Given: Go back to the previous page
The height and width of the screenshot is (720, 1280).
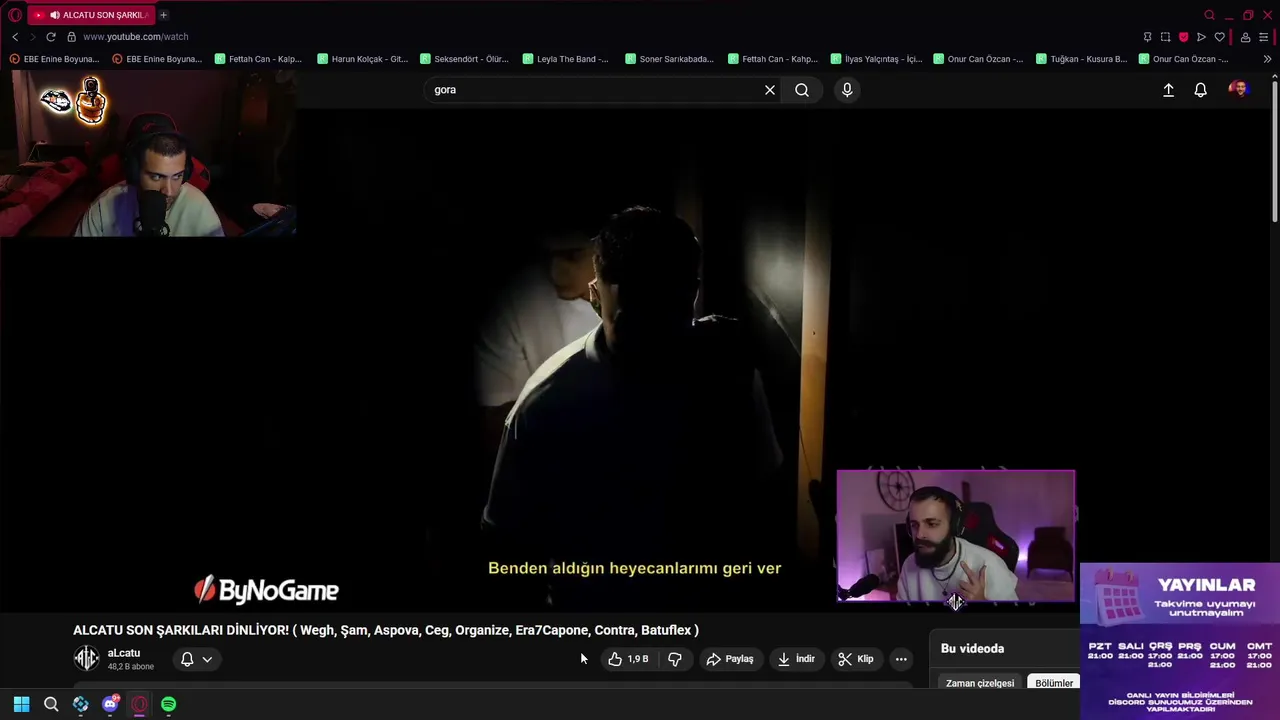Looking at the screenshot, I should 15,37.
